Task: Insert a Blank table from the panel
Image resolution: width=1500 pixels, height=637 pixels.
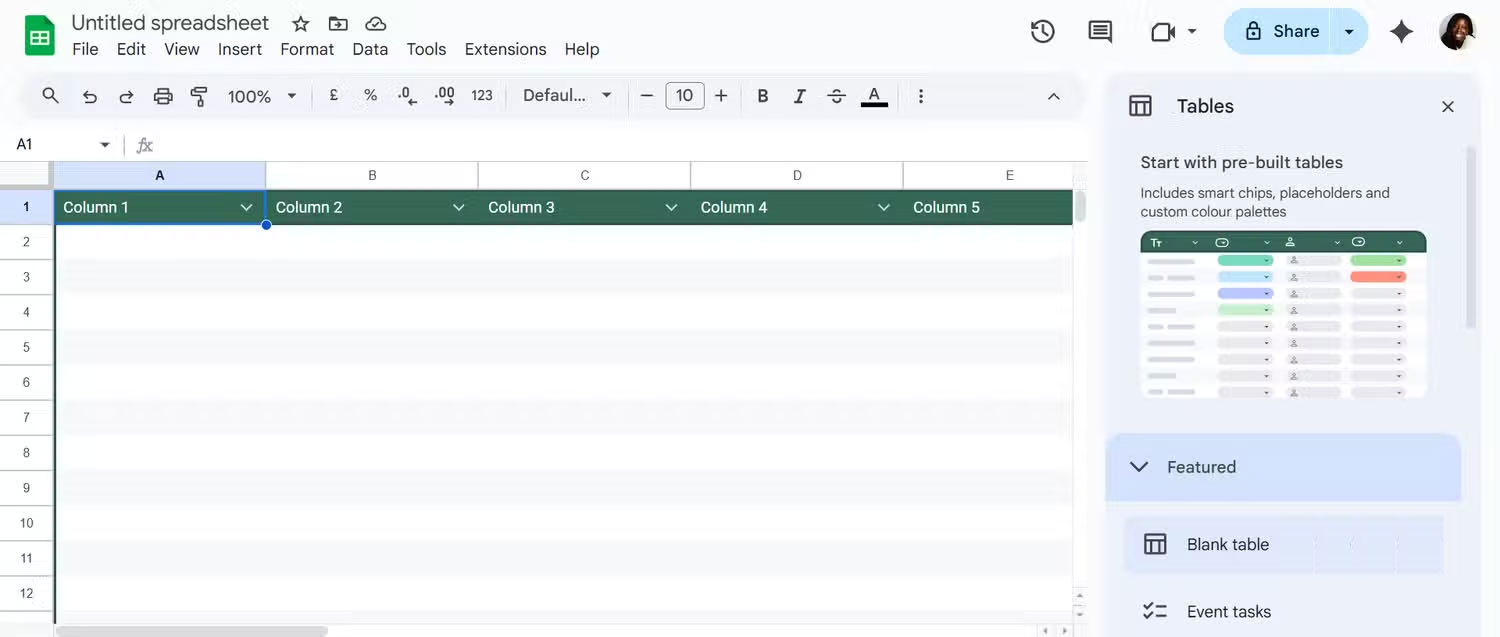Action: pos(1228,544)
